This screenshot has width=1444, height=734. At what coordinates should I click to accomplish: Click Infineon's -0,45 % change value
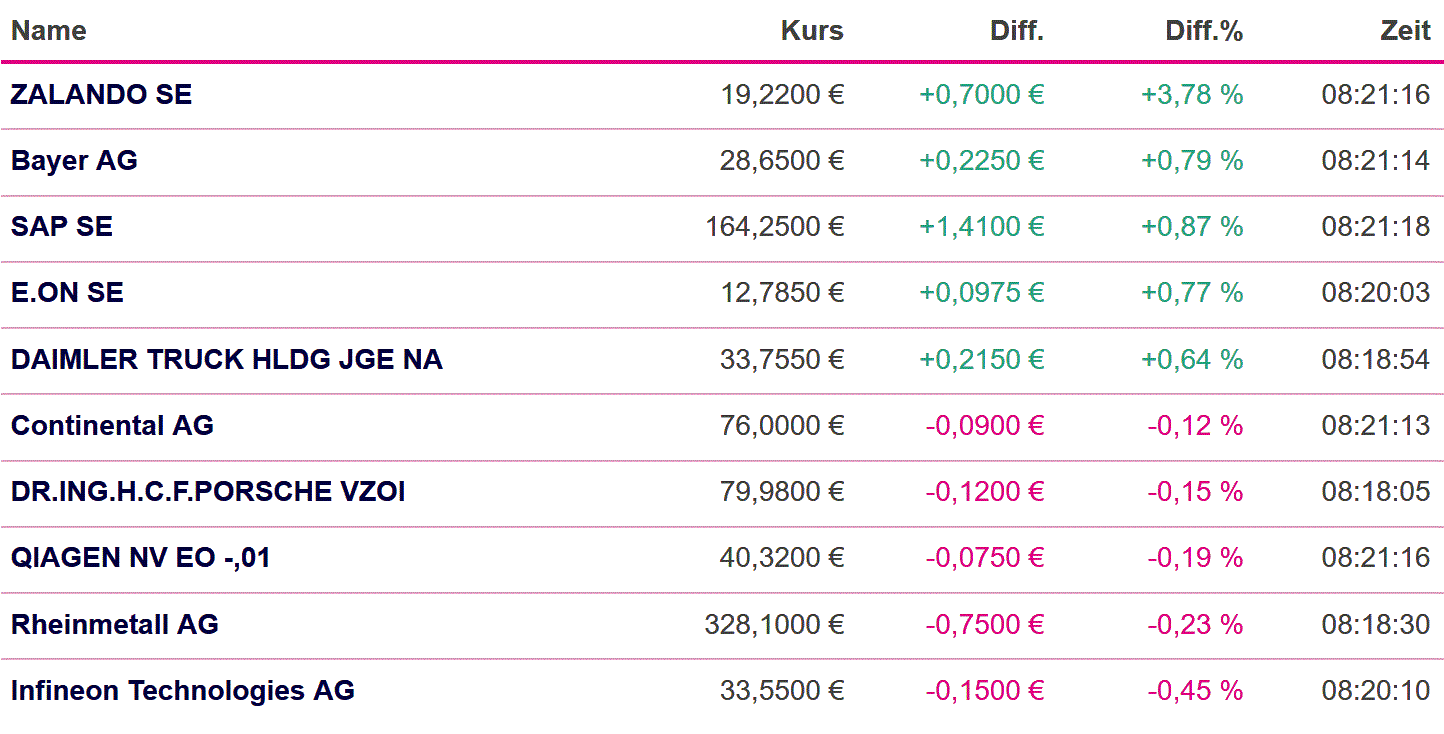1194,691
